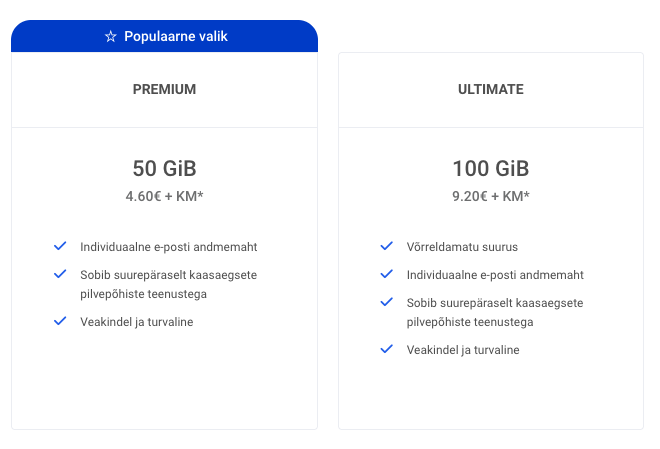Click checkmark beside Premium Individuaalne e-posti andmemaht
The image size is (660, 449).
(60, 246)
